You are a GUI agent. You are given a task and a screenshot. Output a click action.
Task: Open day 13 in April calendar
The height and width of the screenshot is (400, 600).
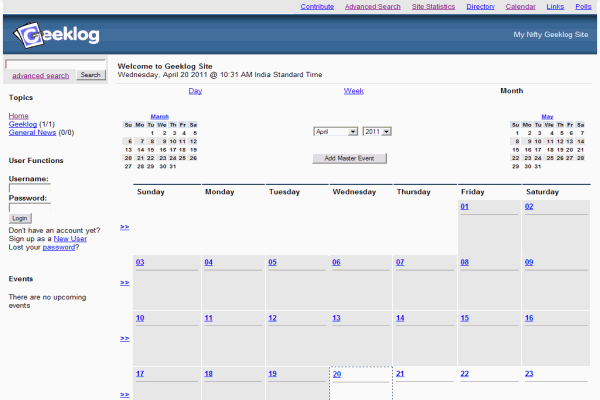click(336, 318)
